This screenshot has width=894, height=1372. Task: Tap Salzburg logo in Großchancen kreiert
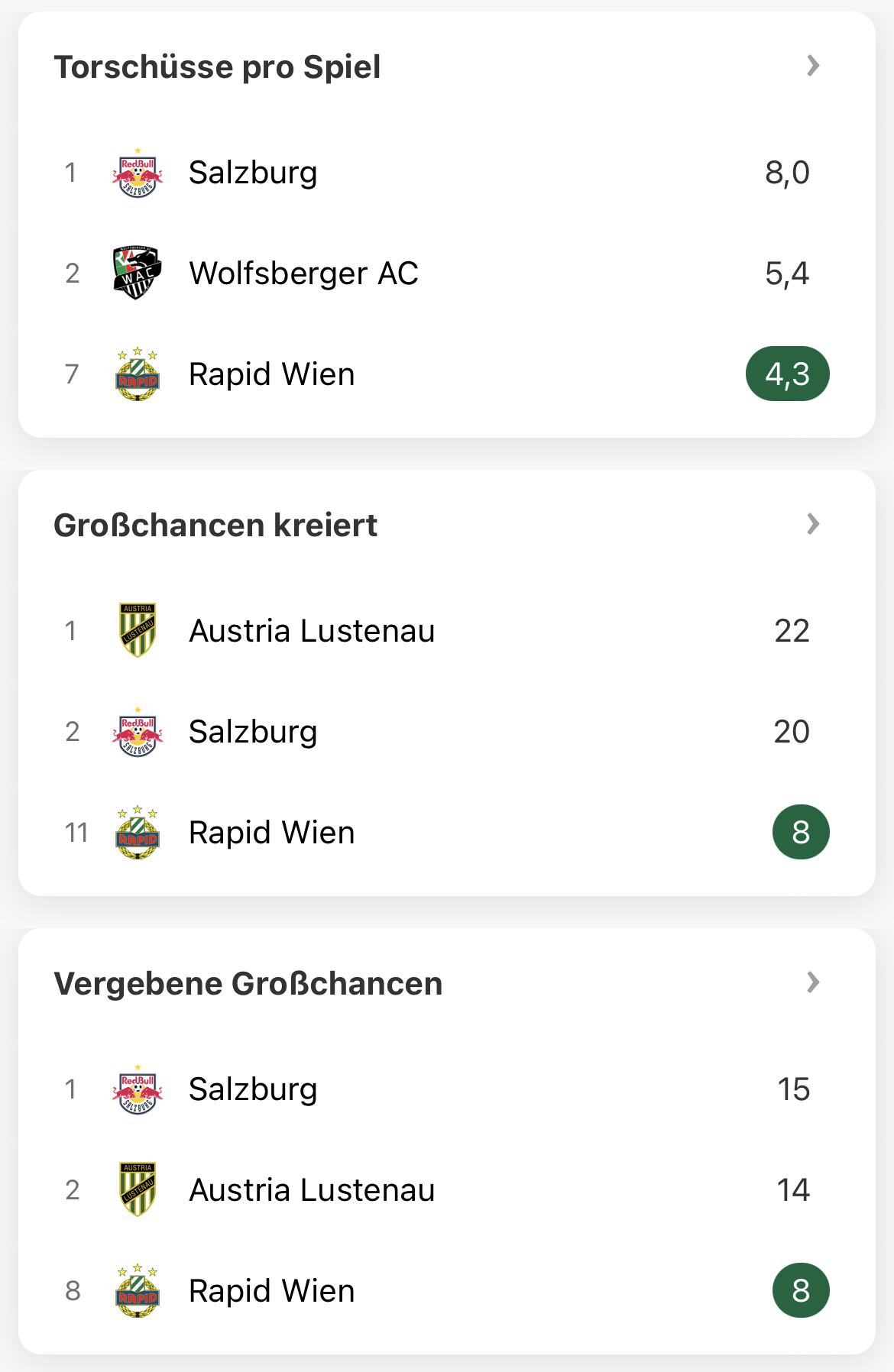(x=138, y=732)
